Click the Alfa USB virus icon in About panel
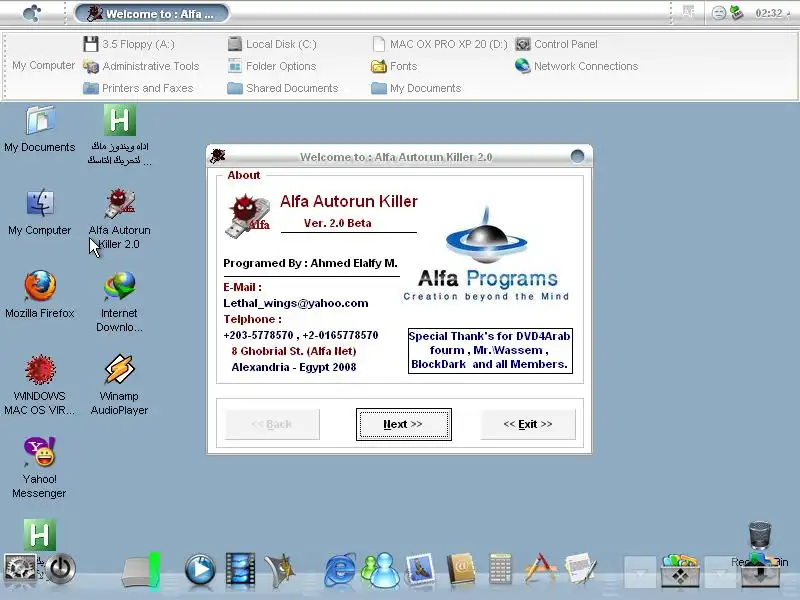The width and height of the screenshot is (800, 600). [247, 215]
